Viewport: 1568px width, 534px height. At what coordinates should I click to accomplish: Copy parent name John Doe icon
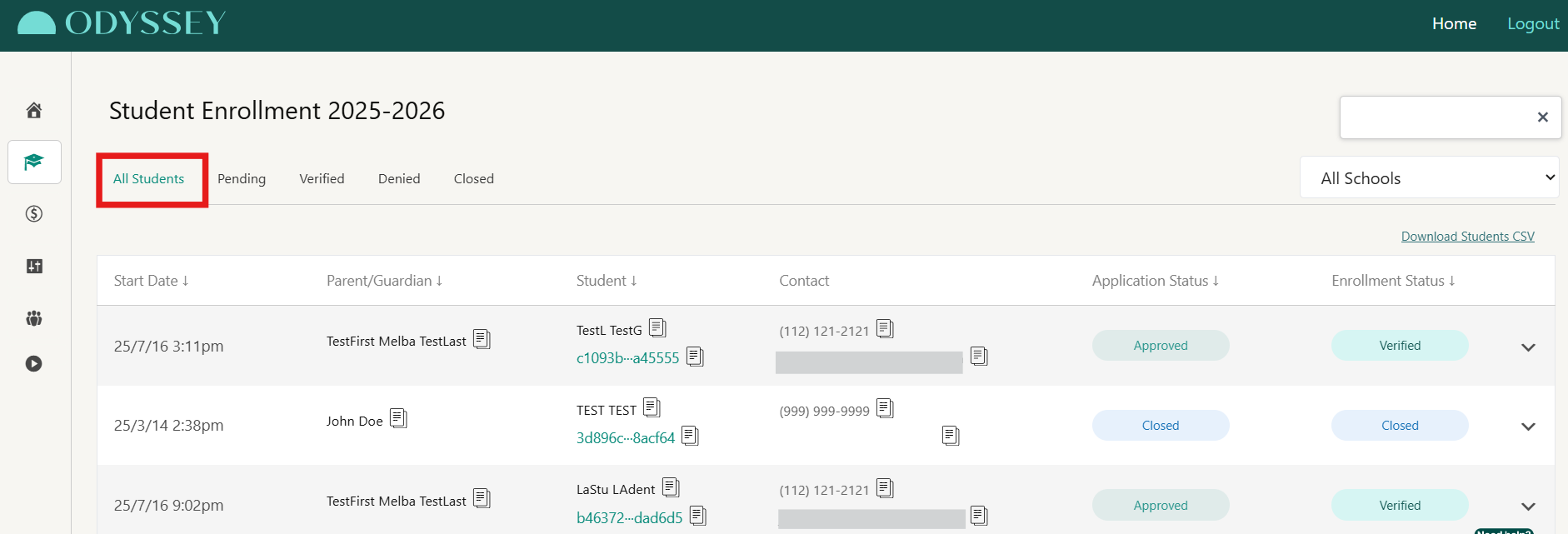pos(398,418)
